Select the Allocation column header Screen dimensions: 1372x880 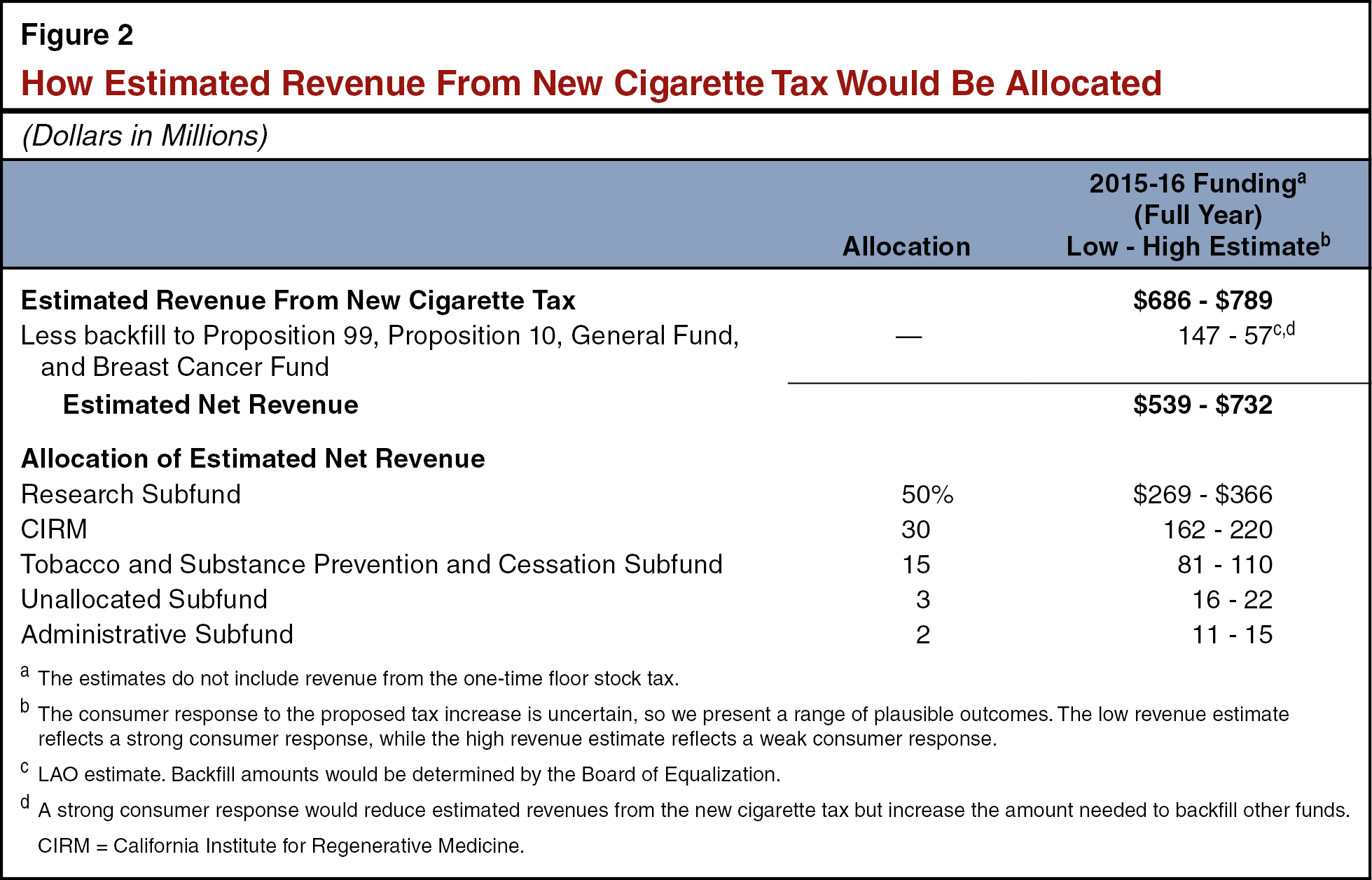[906, 246]
